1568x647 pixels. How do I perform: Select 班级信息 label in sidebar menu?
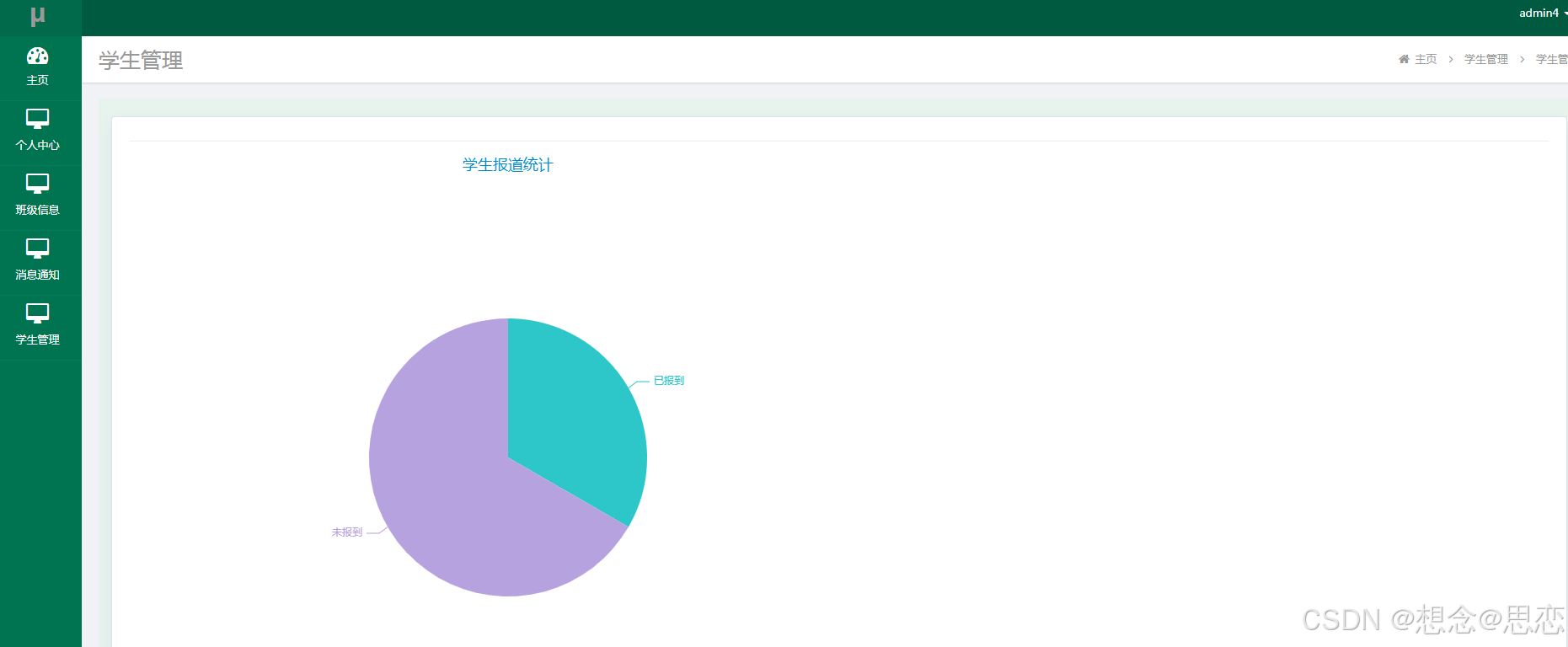[x=38, y=210]
